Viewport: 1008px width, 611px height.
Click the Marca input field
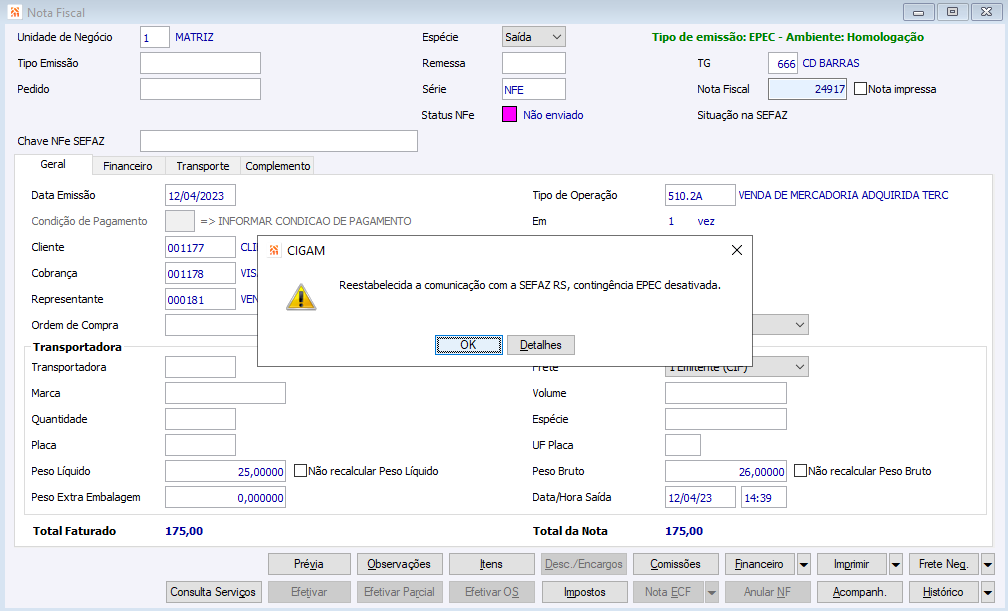[x=225, y=393]
